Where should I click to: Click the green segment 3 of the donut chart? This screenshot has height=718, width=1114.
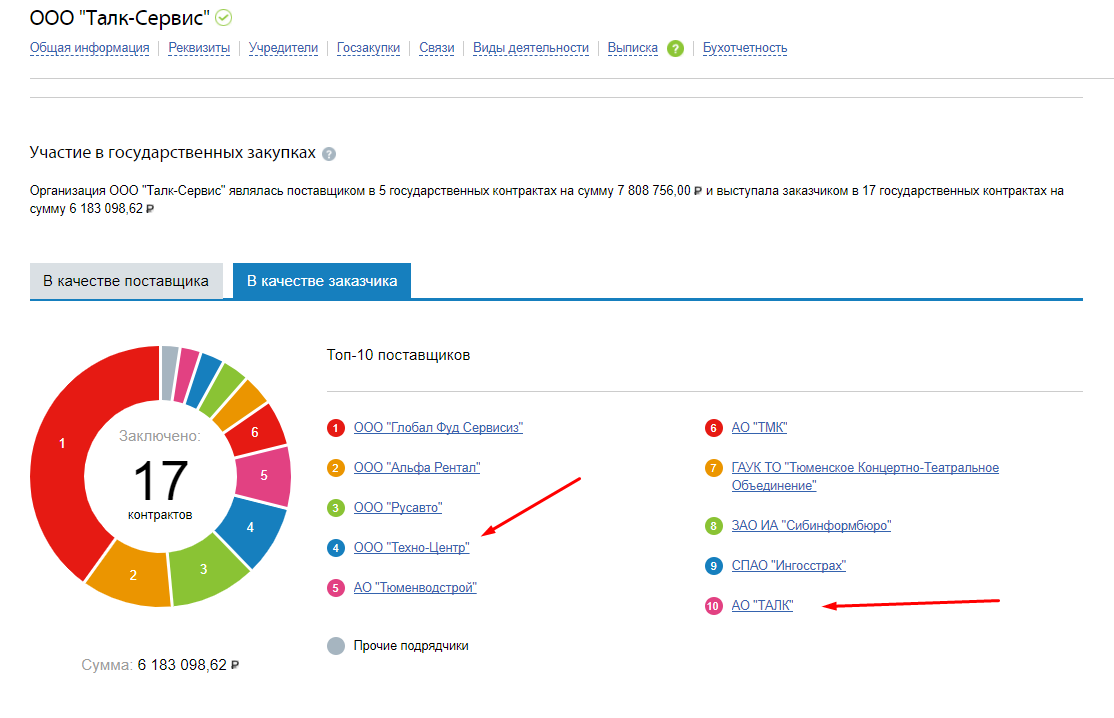click(205, 570)
